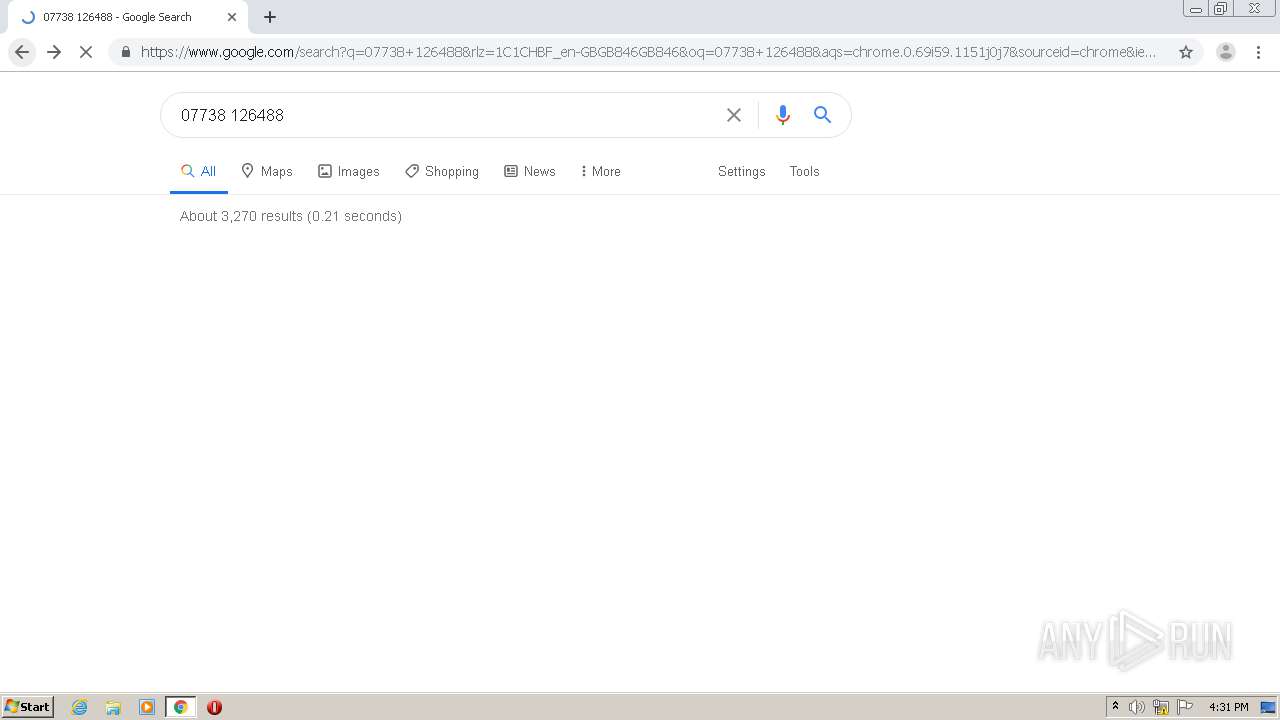Open search Tools
Image resolution: width=1280 pixels, height=720 pixels.
tap(804, 171)
